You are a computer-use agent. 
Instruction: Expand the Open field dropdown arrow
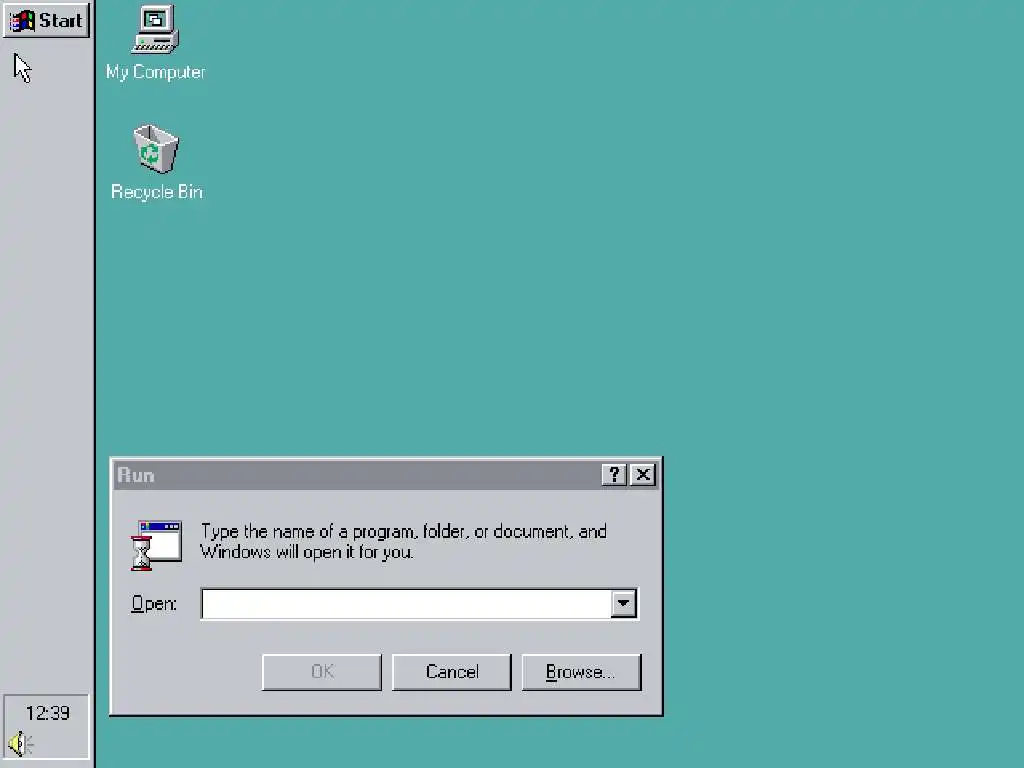coord(624,603)
